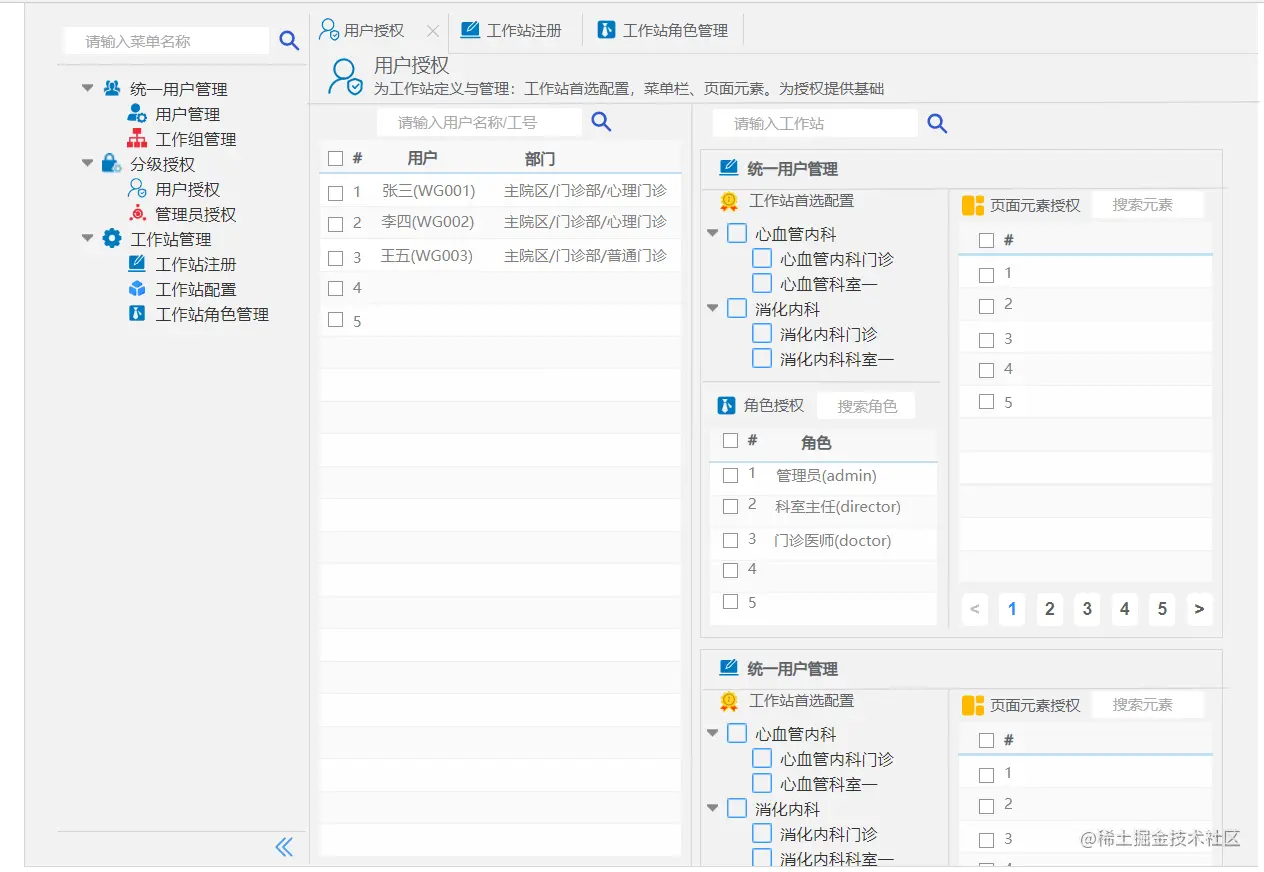Image resolution: width=1264 pixels, height=872 pixels.
Task: Click the menu search magnifier icon
Action: 289,41
